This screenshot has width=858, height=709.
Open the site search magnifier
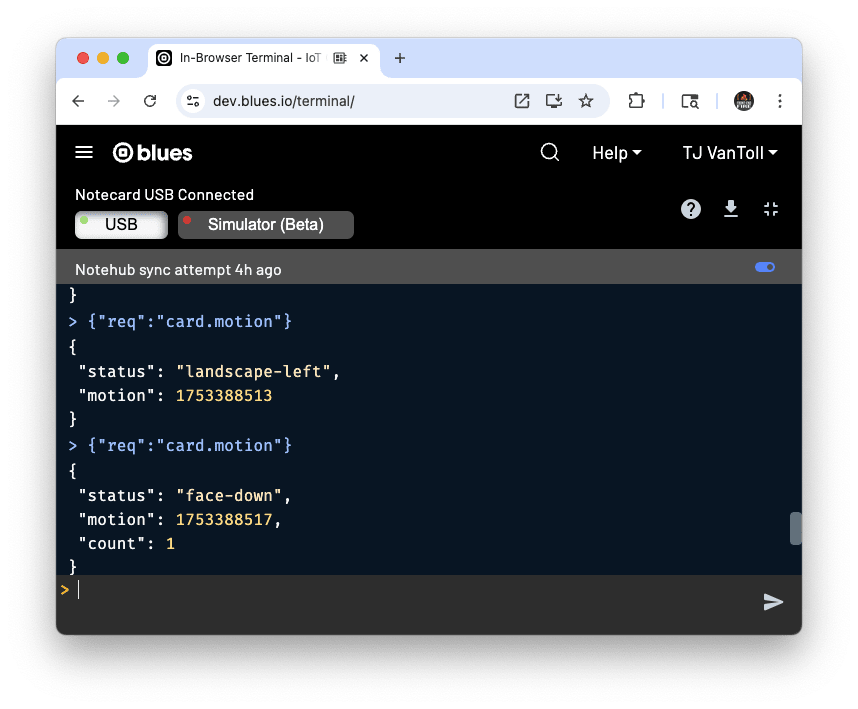tap(549, 153)
